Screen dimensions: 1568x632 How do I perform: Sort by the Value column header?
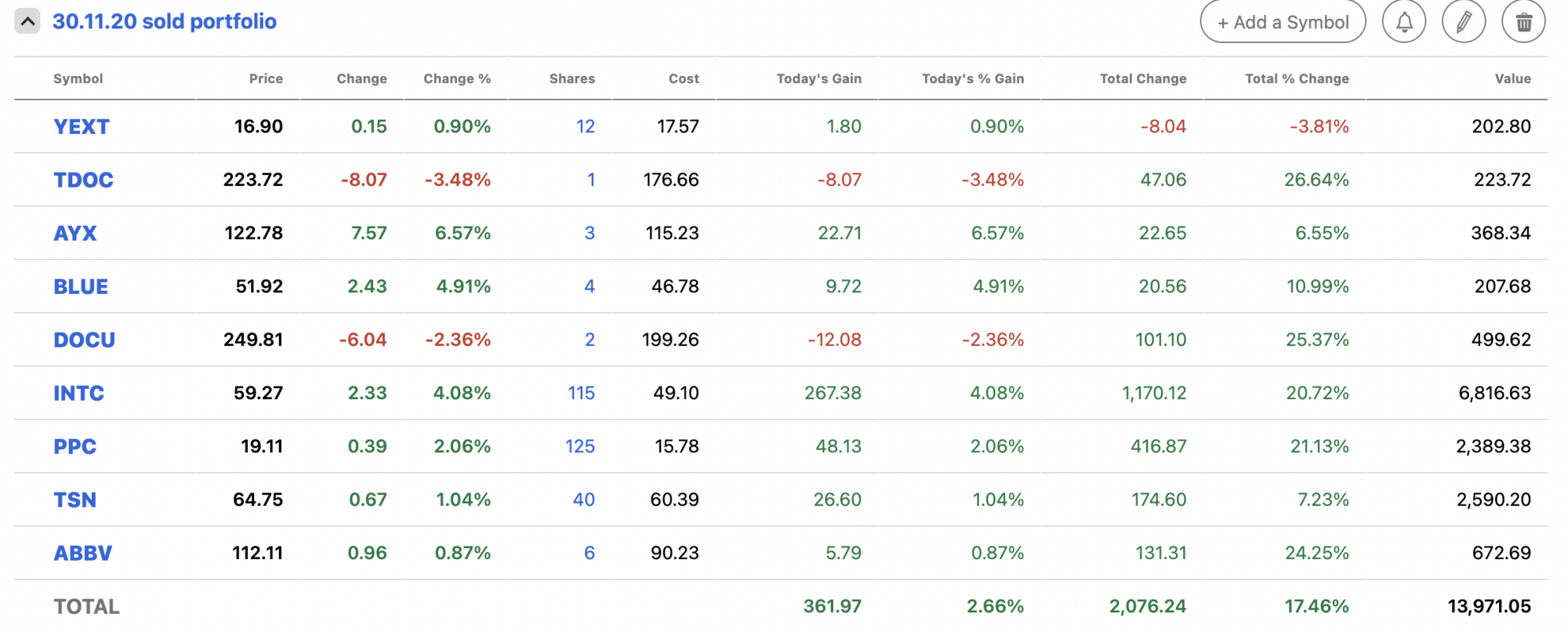click(x=1512, y=78)
